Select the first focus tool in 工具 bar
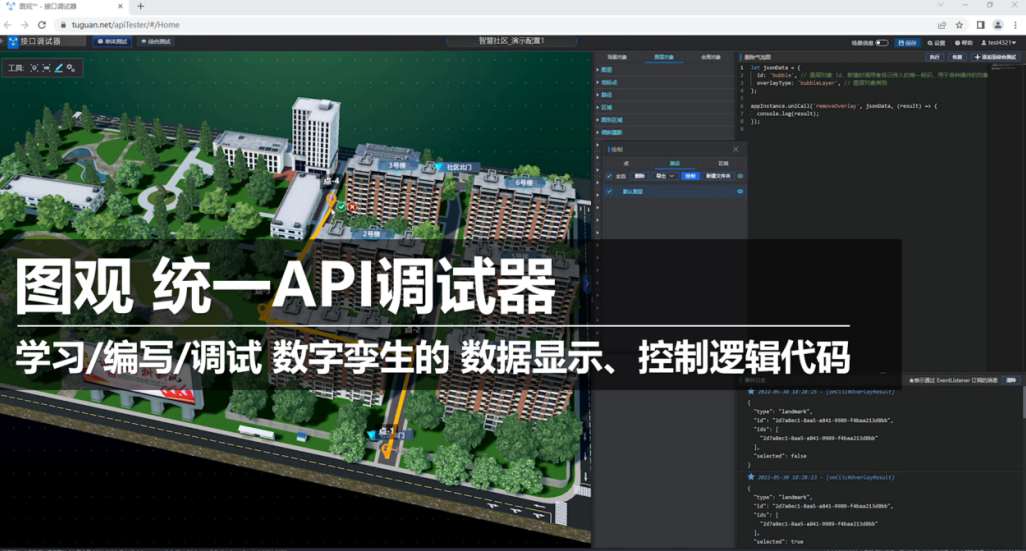The width and height of the screenshot is (1026, 551). point(35,68)
